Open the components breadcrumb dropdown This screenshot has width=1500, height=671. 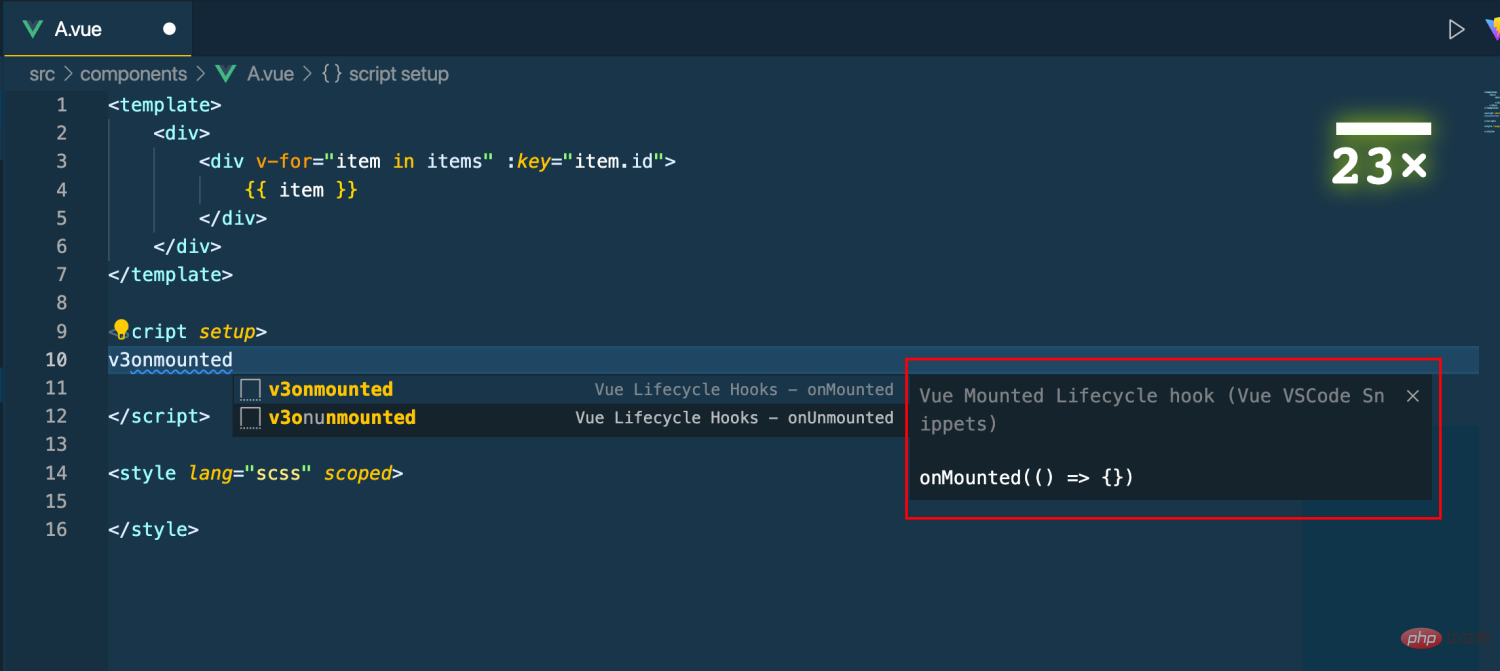(x=134, y=73)
